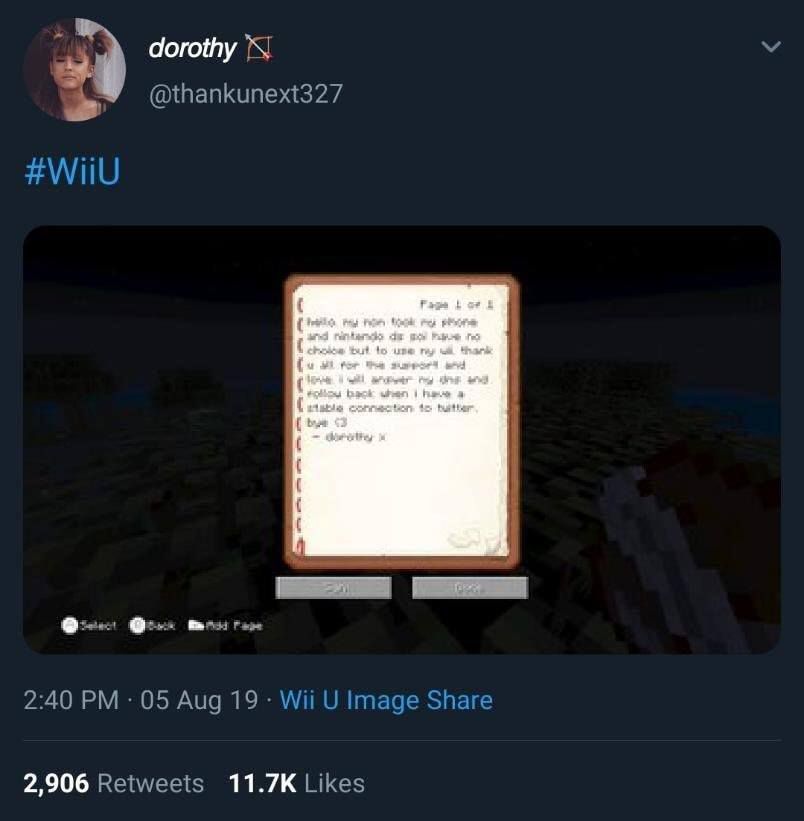Open the #WiiU hashtag
Screen dimensions: 804x821
point(72,171)
